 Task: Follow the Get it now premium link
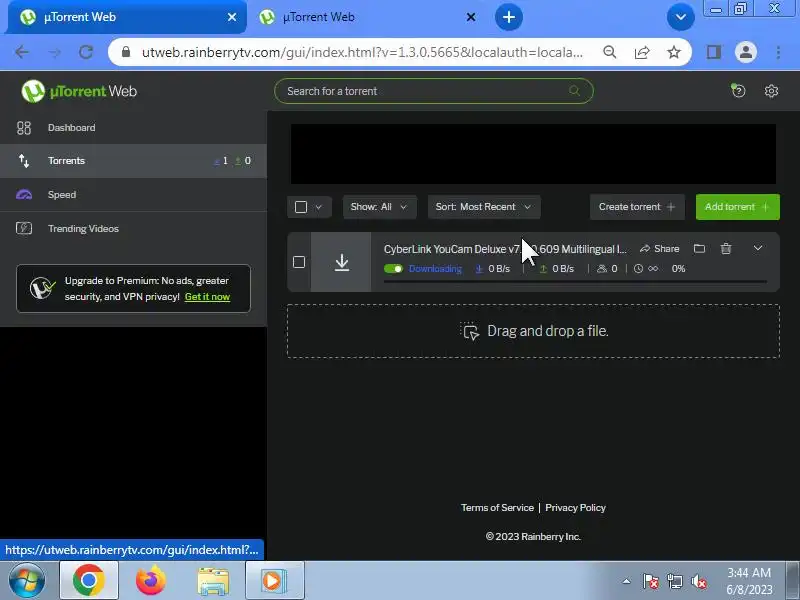pyautogui.click(x=207, y=296)
